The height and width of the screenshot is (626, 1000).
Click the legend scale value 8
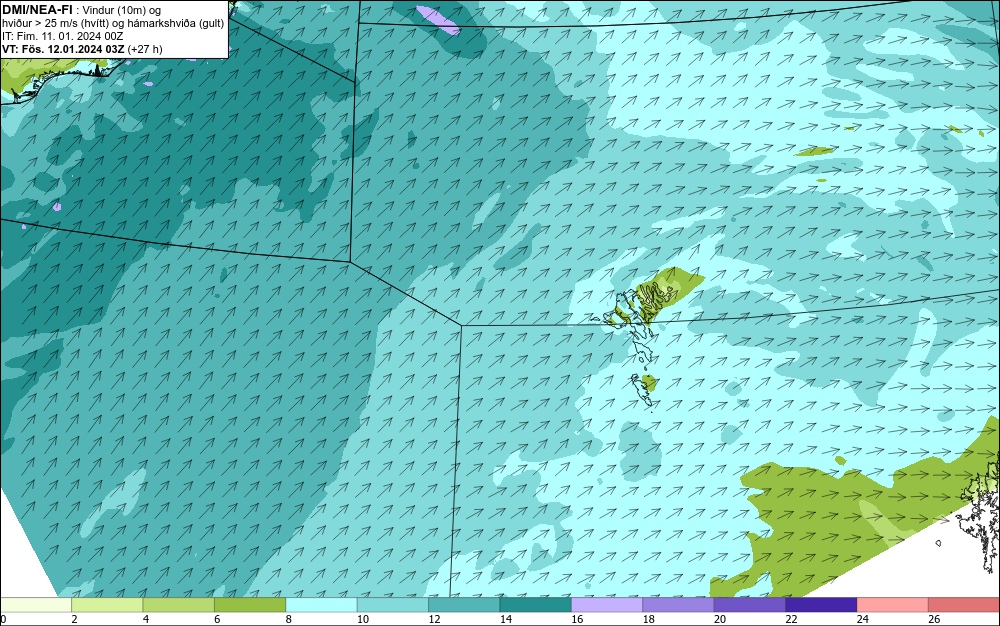[289, 619]
